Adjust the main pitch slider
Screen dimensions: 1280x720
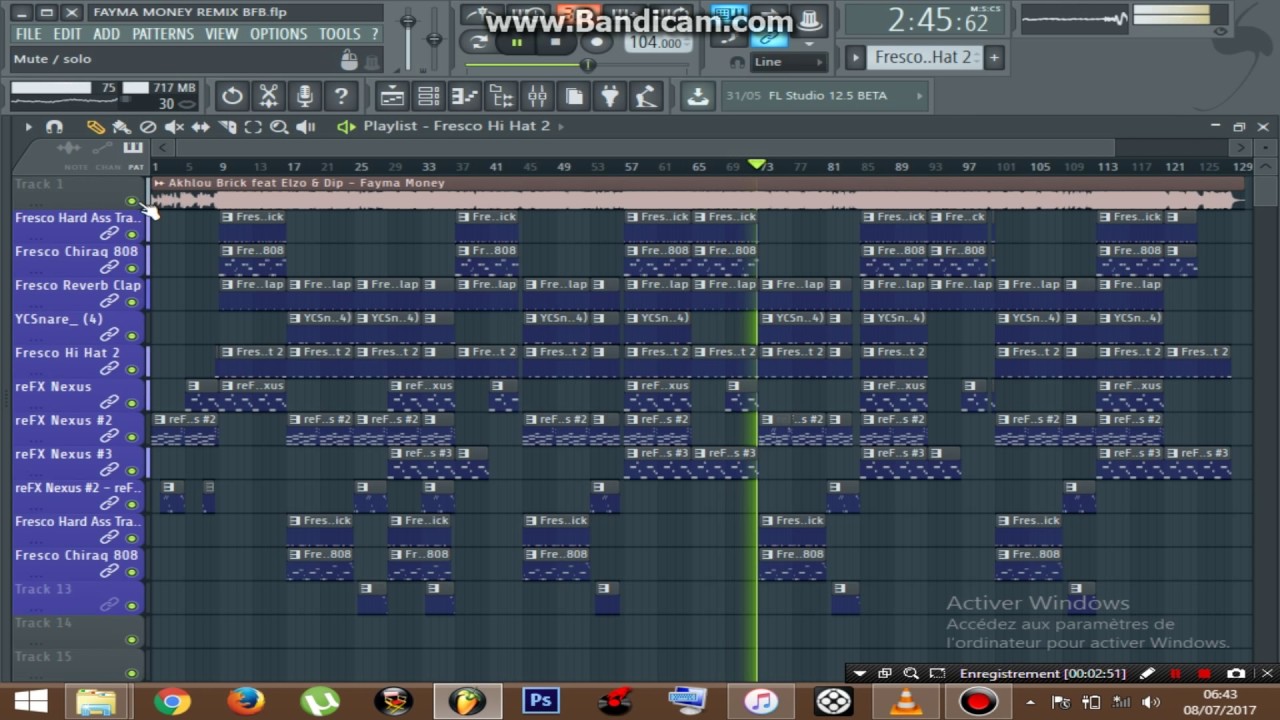click(x=433, y=40)
